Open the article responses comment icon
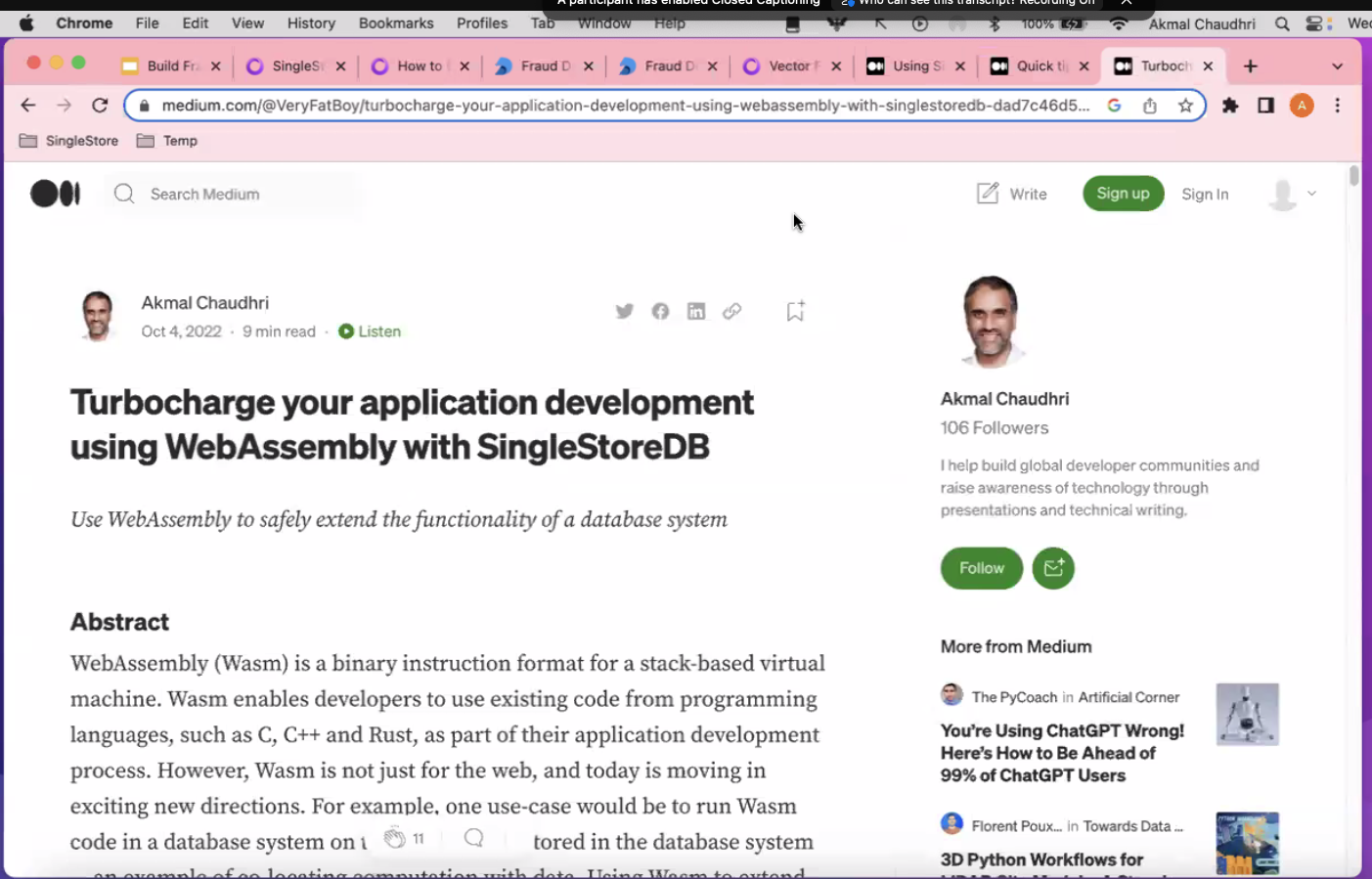 (x=474, y=838)
